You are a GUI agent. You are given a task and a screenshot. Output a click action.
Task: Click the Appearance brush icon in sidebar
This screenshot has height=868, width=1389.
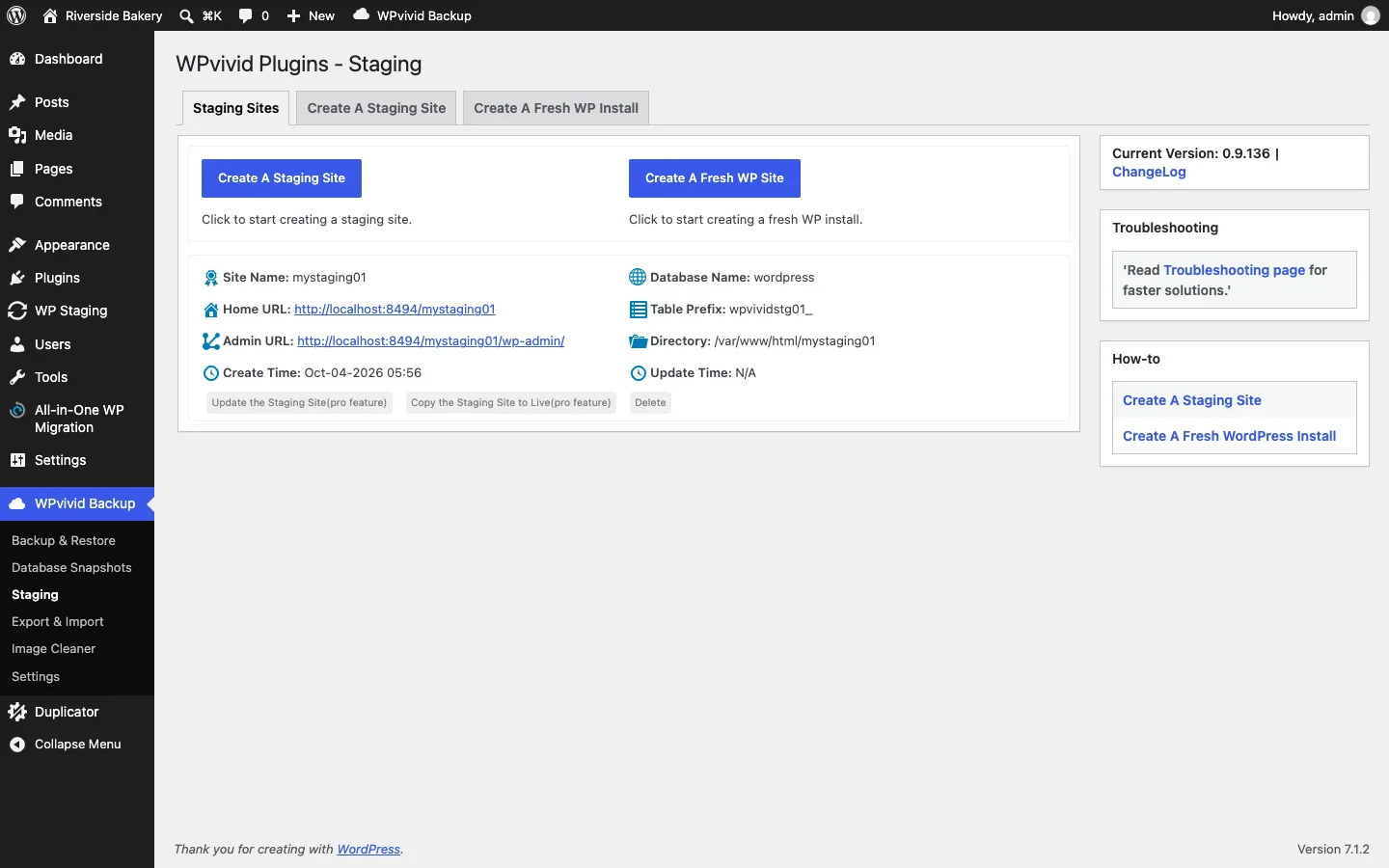[17, 245]
